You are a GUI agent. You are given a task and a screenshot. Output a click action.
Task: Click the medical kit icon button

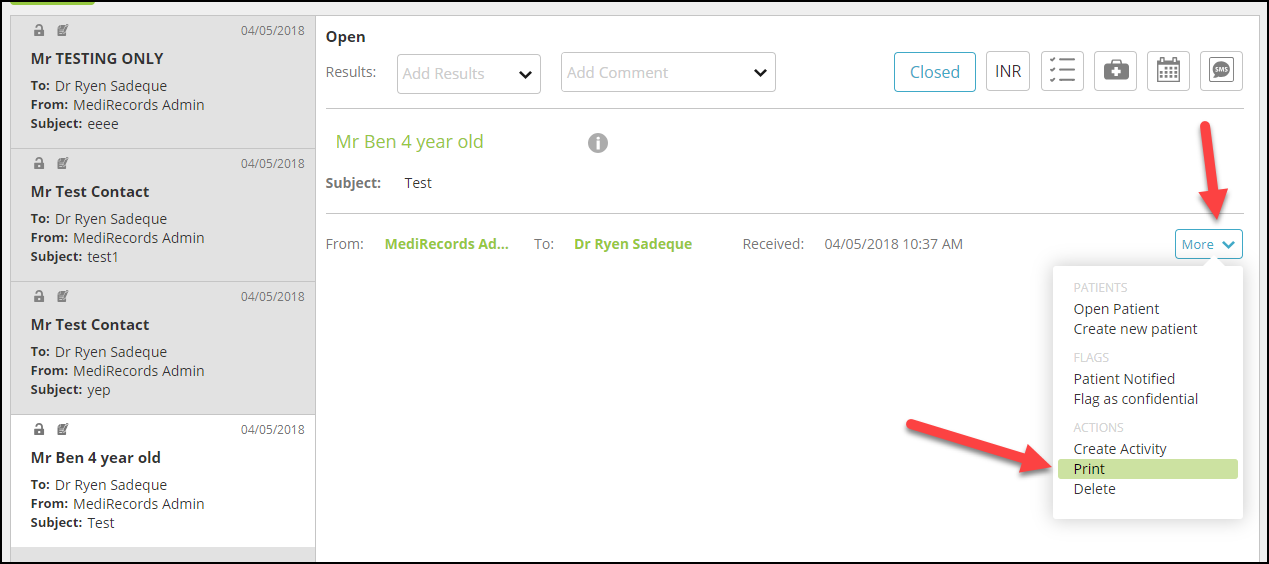pyautogui.click(x=1115, y=71)
